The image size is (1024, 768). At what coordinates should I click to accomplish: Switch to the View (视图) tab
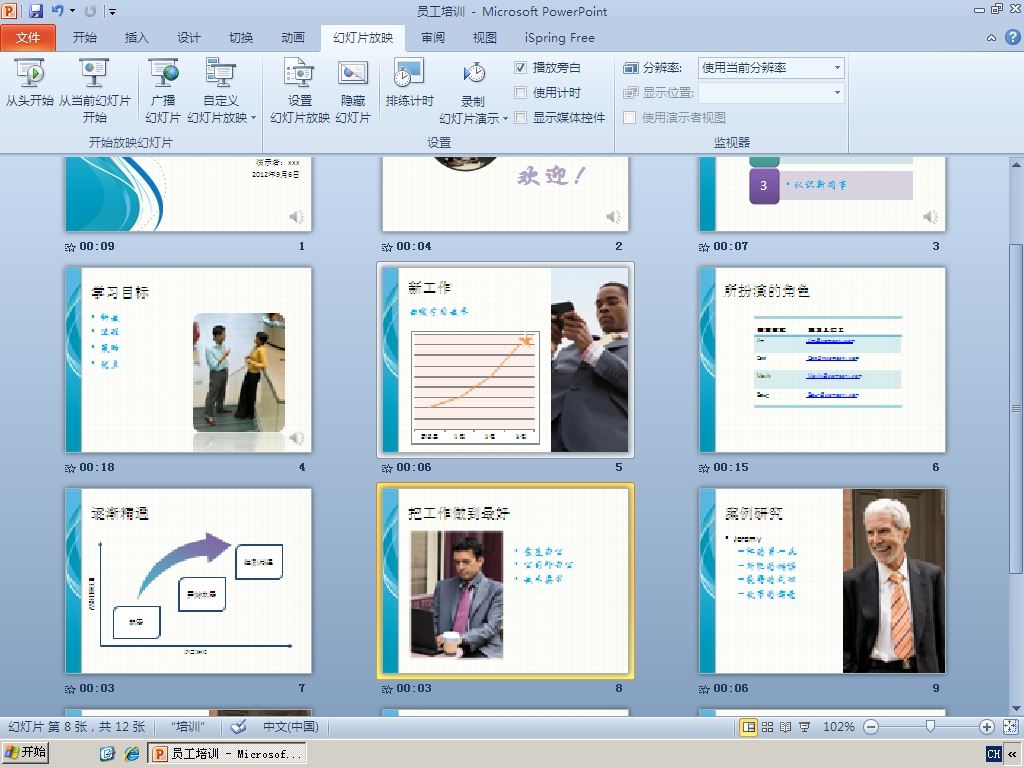click(485, 38)
